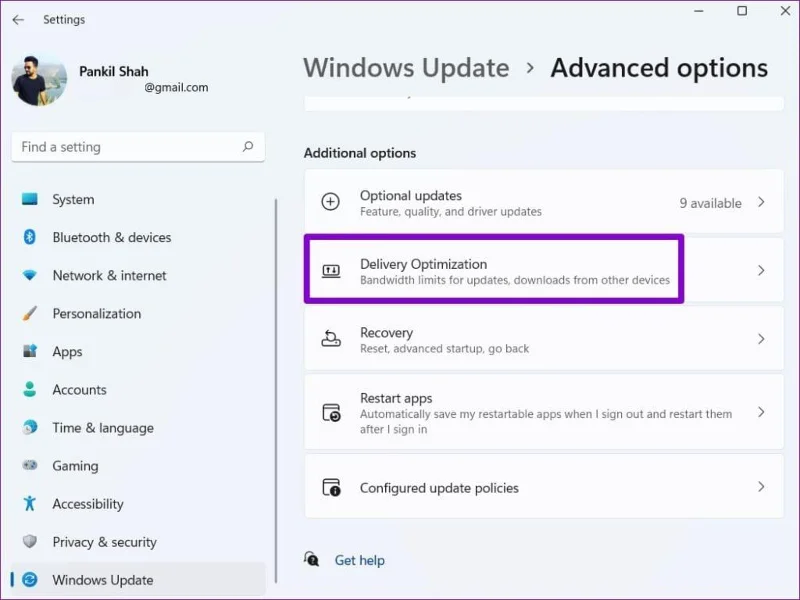This screenshot has height=600, width=800.
Task: Open Configured update policies label
Action: tap(439, 488)
